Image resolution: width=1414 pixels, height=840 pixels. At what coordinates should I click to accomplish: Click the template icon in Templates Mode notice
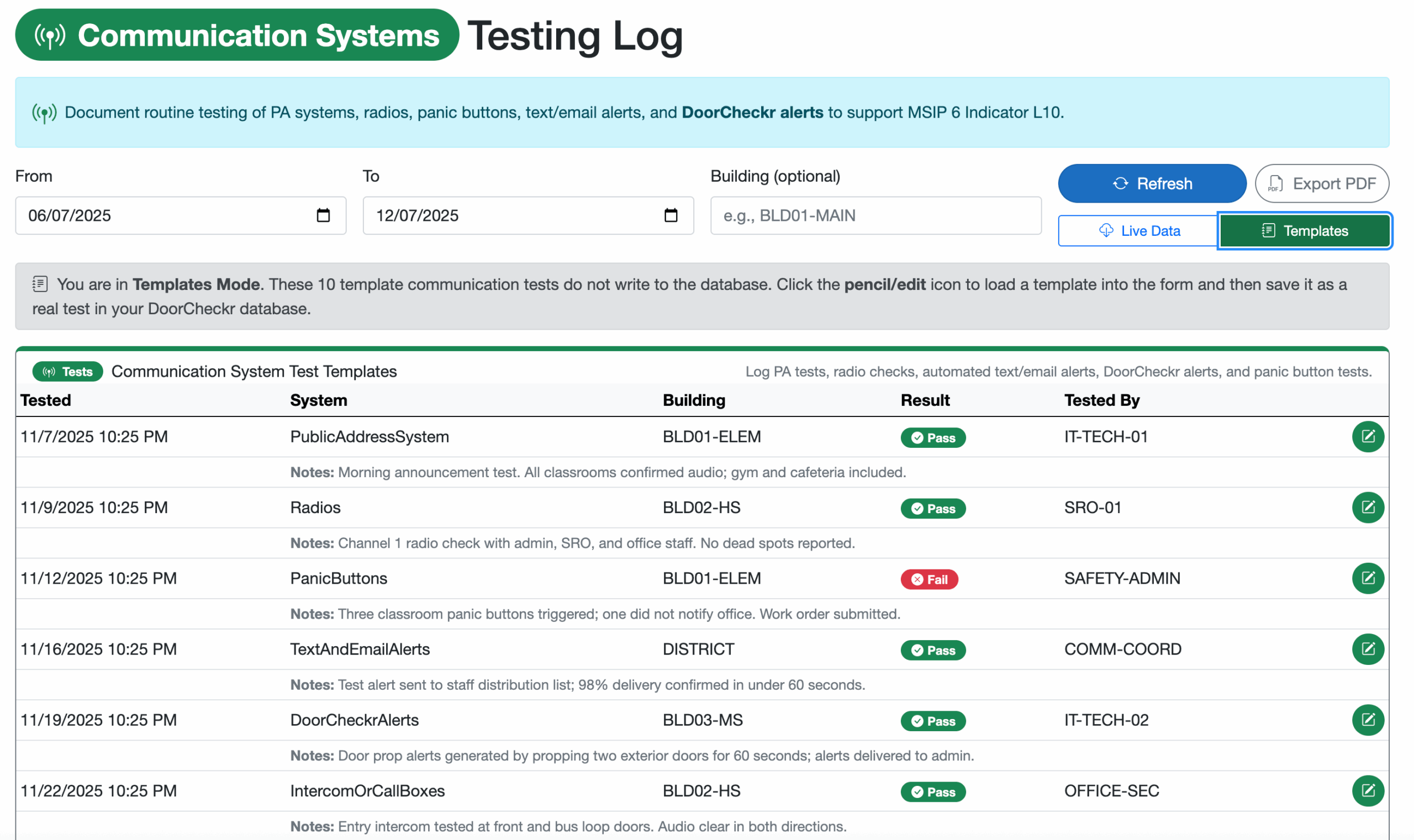(x=40, y=283)
